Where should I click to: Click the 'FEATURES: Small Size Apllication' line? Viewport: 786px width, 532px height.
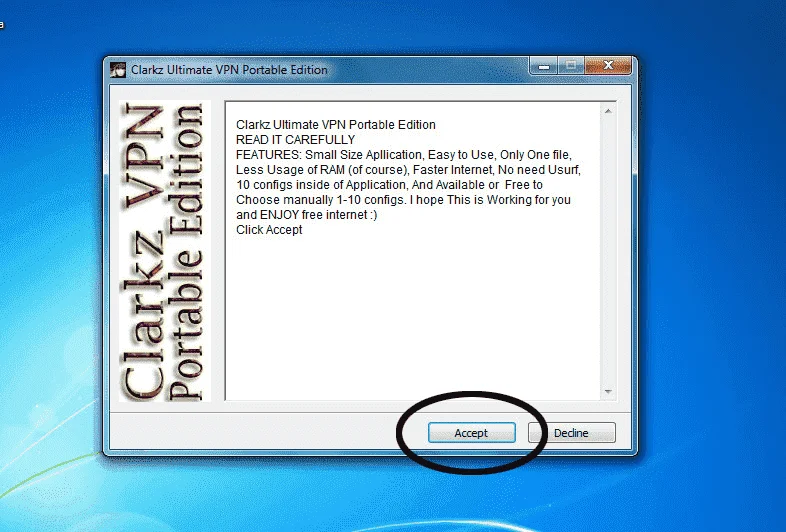[x=404, y=154]
